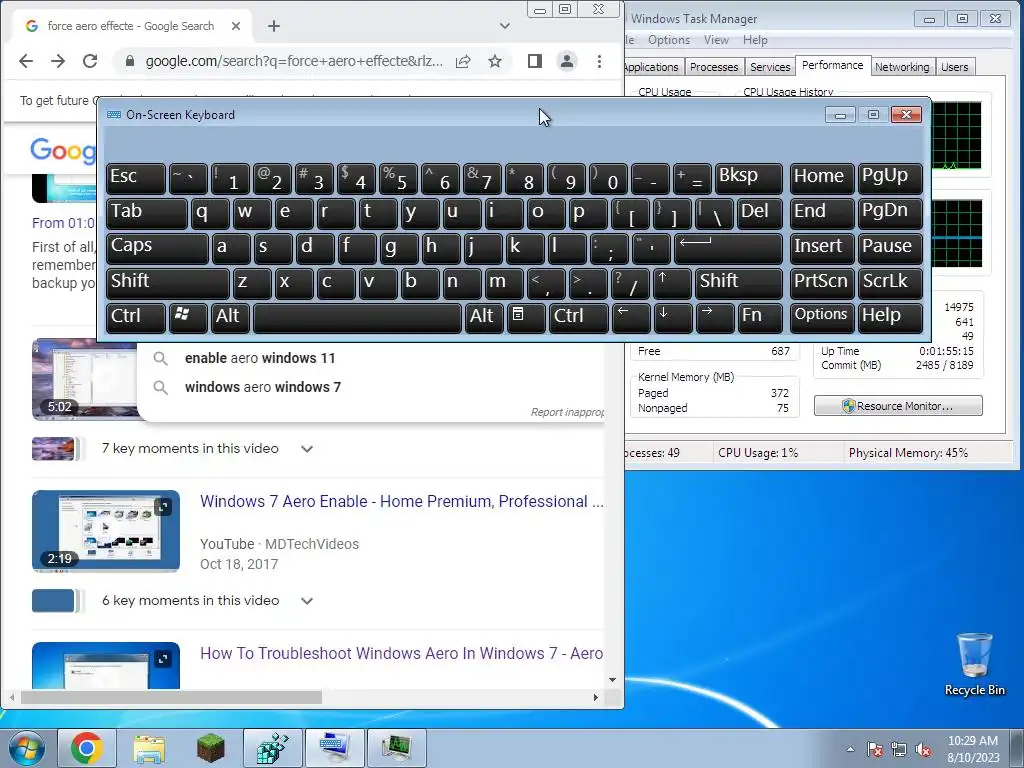
Task: Open Minecraft block icon on taskbar
Action: coord(210,748)
